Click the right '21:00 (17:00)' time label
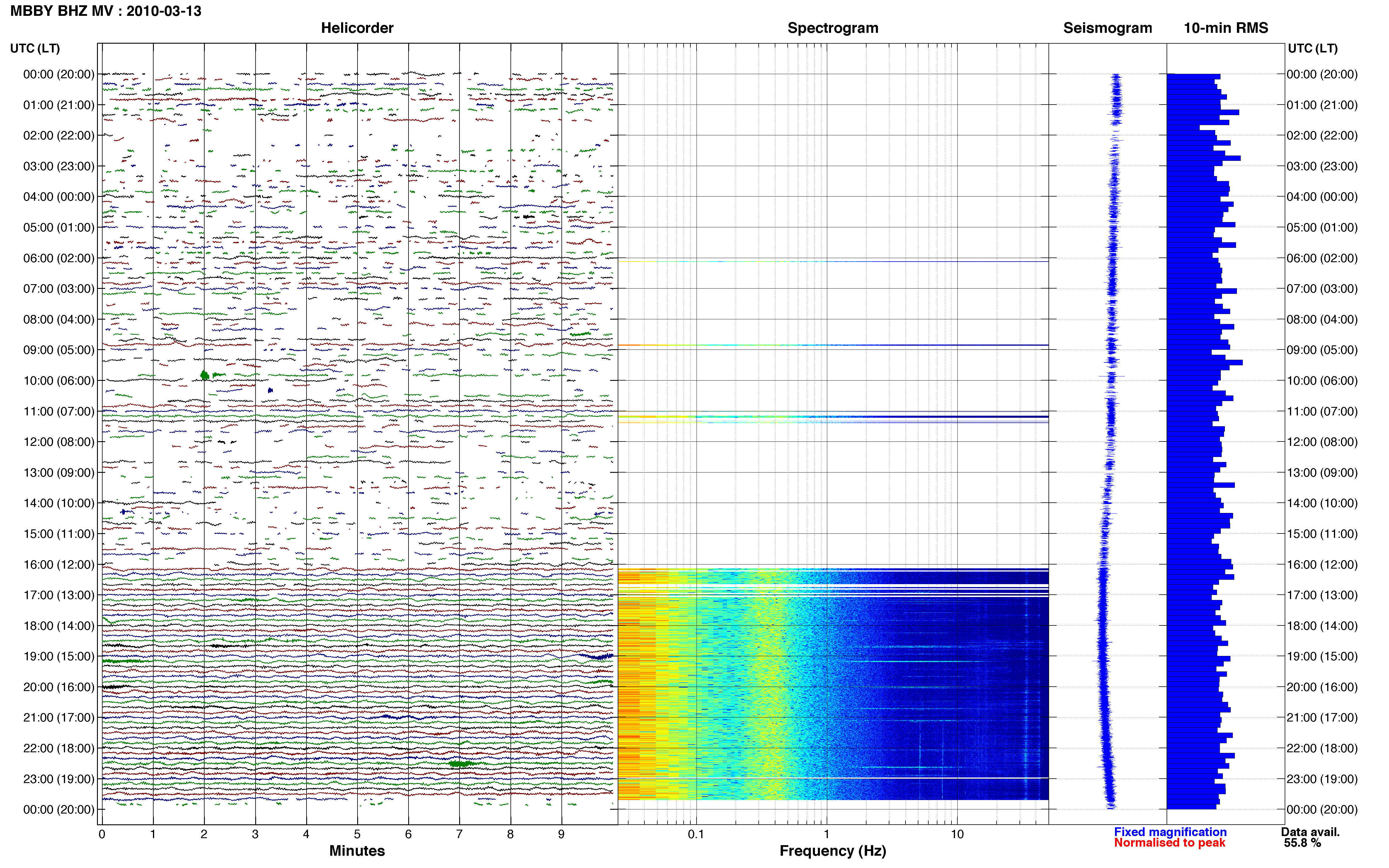This screenshot has width=1389, height=868. [x=1322, y=718]
